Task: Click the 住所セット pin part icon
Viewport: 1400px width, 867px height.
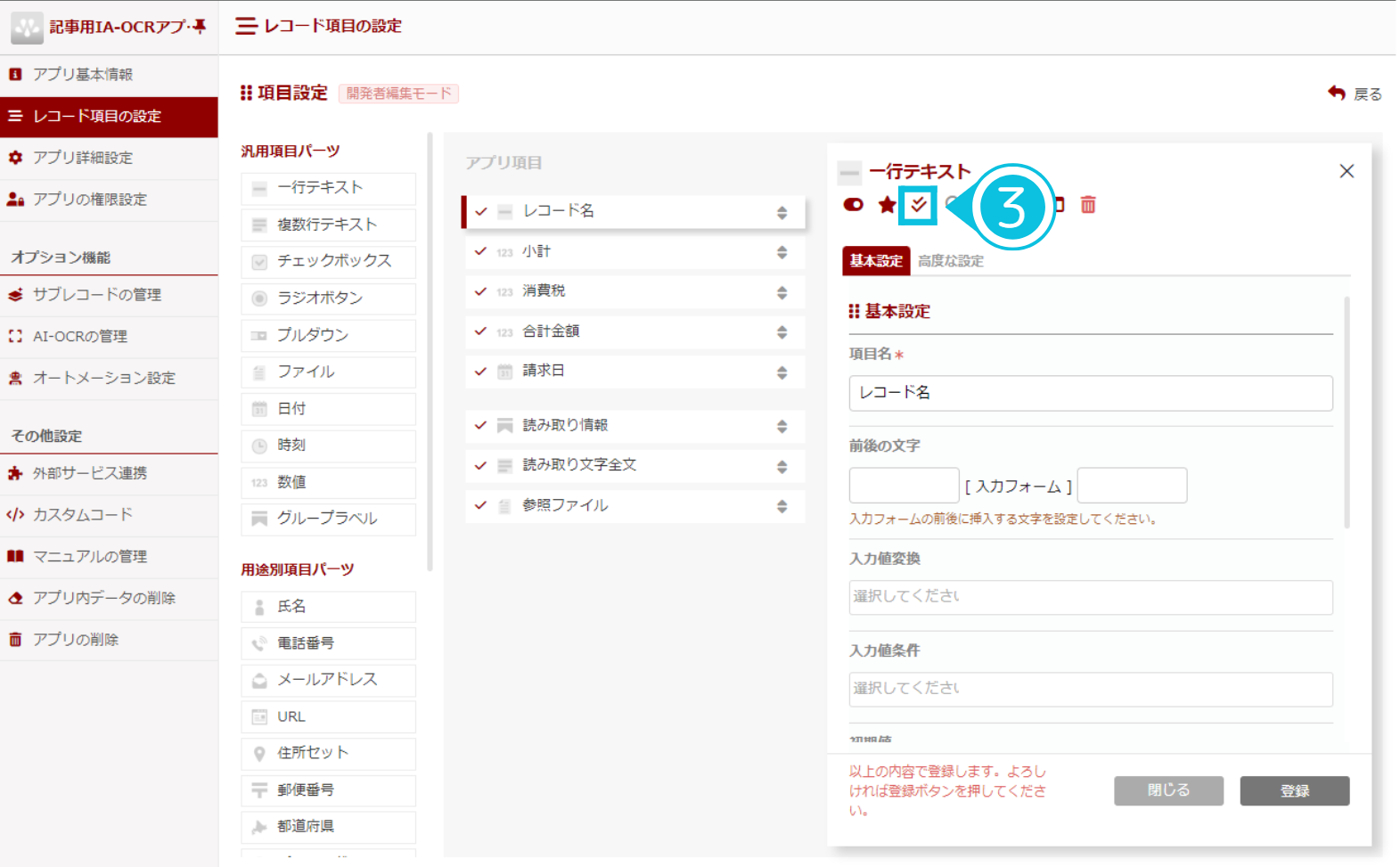Action: [259, 754]
